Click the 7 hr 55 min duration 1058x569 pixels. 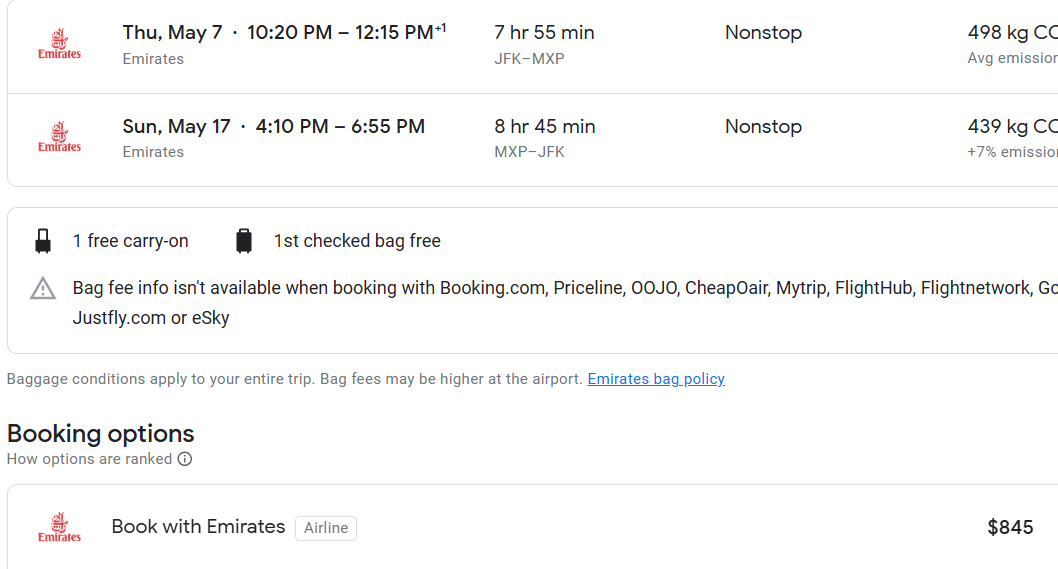click(544, 33)
